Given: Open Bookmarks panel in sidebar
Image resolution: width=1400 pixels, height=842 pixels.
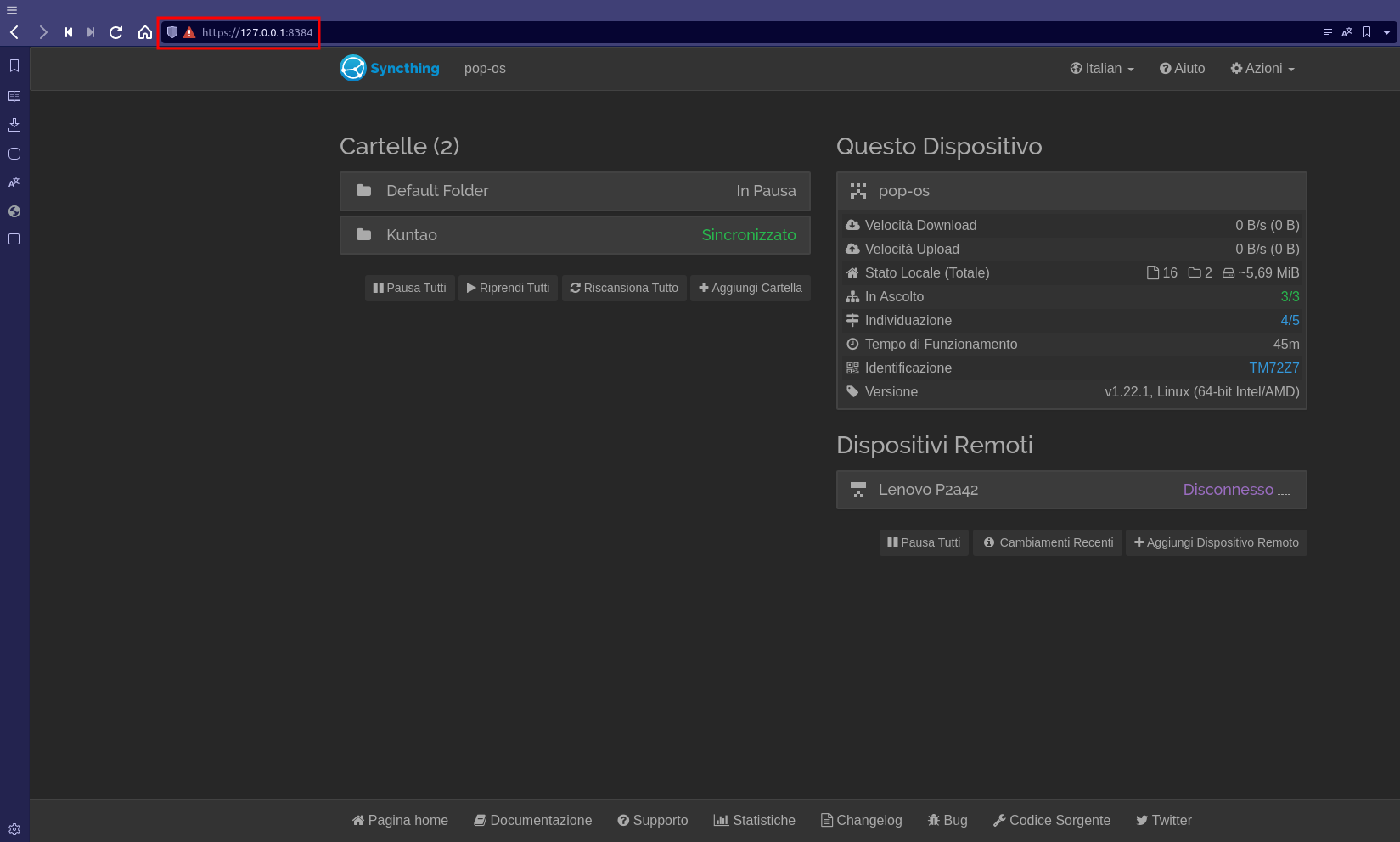Looking at the screenshot, I should (x=14, y=66).
